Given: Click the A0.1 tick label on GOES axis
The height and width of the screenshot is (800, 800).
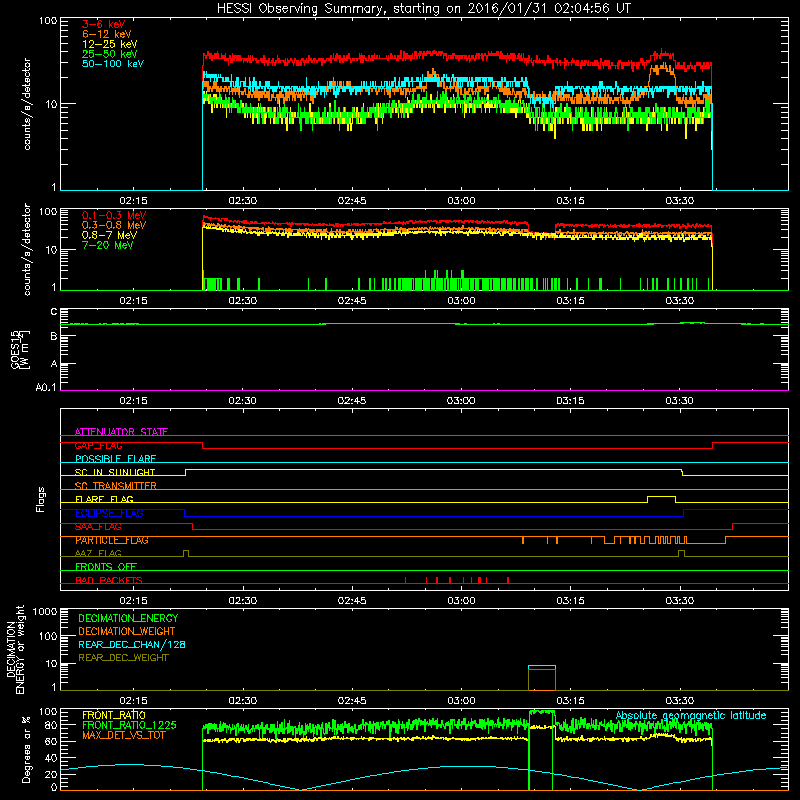Looking at the screenshot, I should pos(46,387).
